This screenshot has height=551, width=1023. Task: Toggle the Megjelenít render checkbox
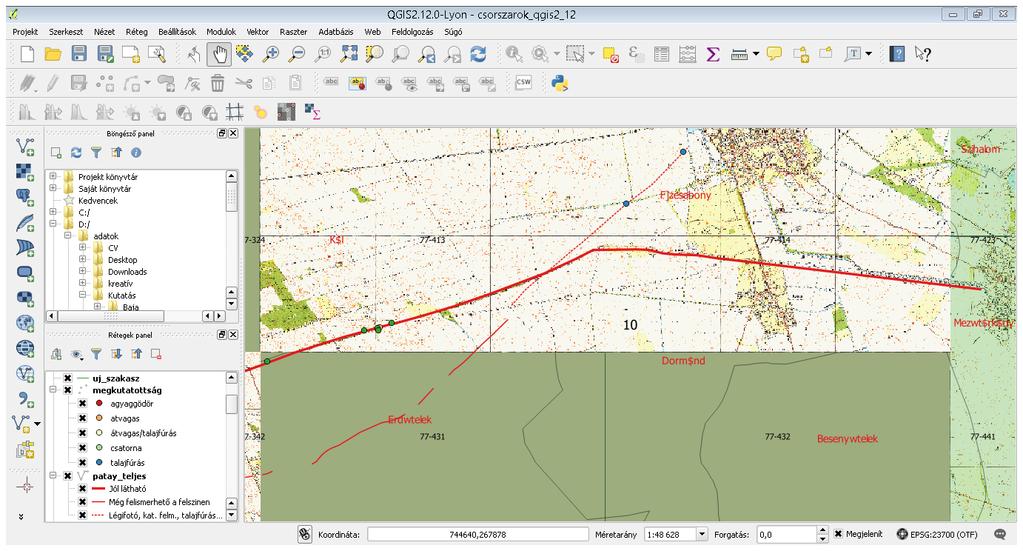(x=838, y=534)
